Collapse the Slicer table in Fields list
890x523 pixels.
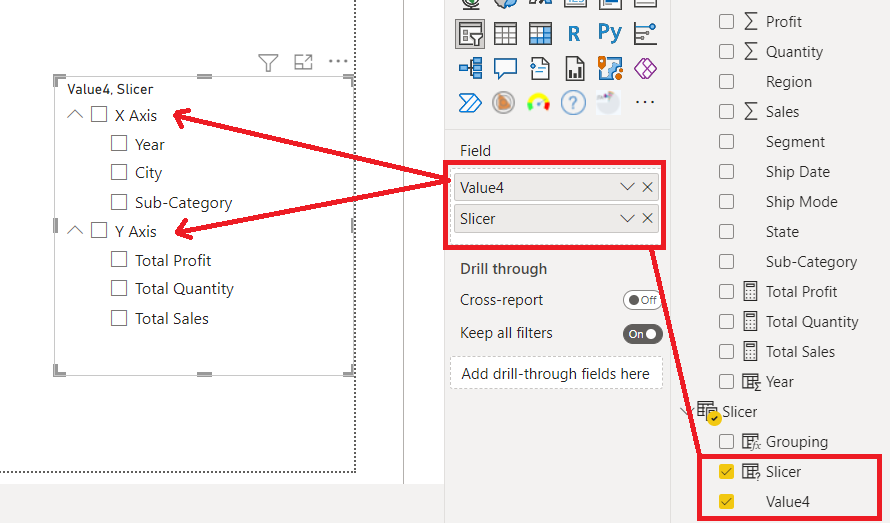click(x=687, y=411)
